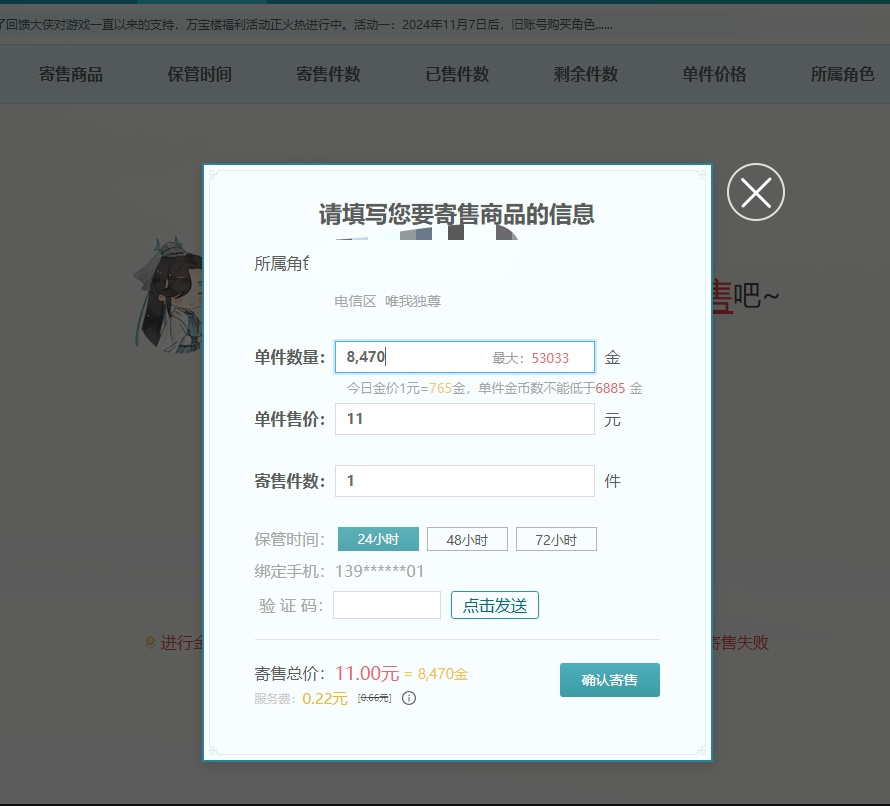The image size is (890, 806).
Task: Open the scrolling announcement text at top
Action: (307, 24)
